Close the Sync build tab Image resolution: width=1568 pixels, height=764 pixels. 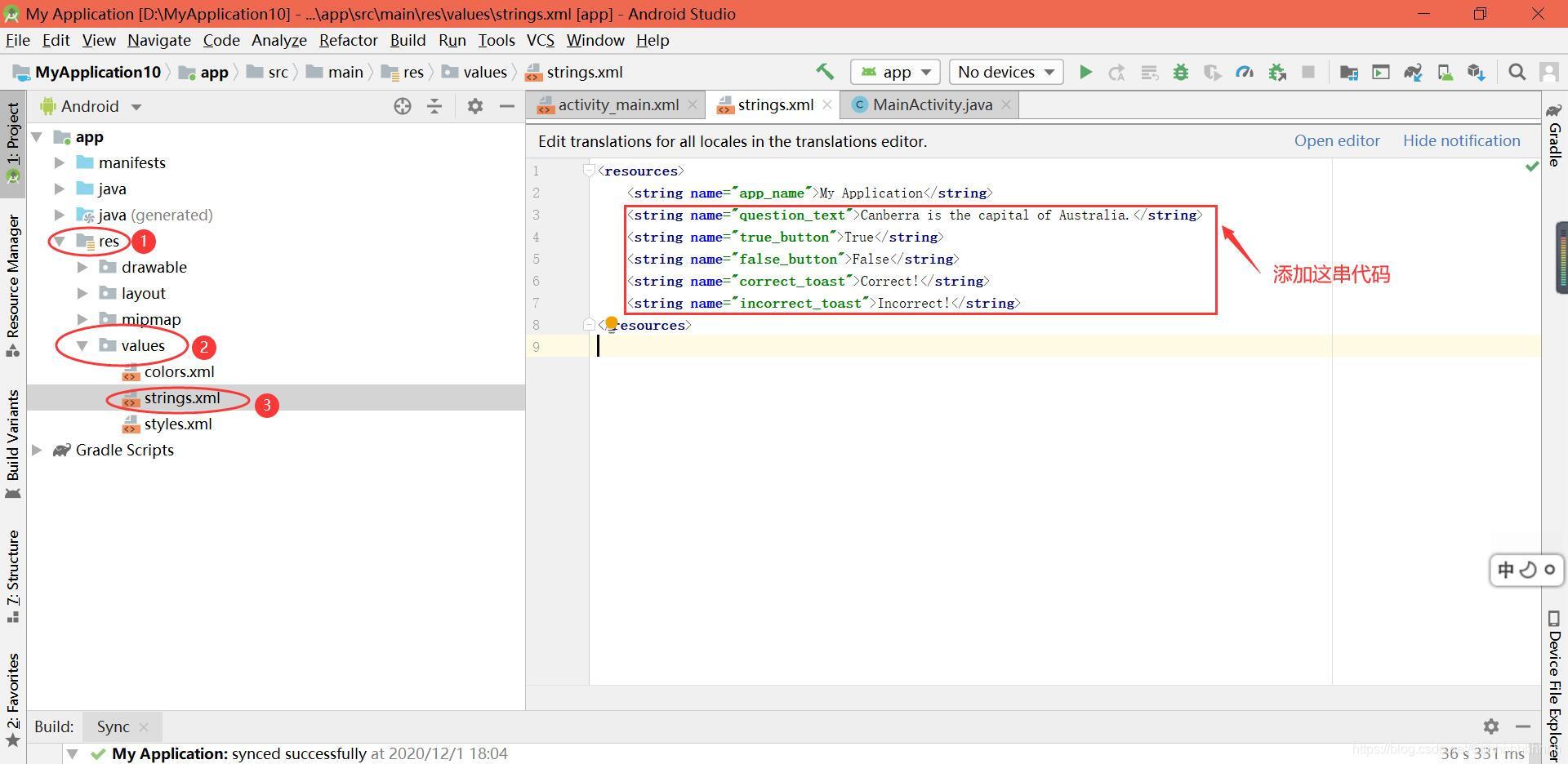pos(144,726)
